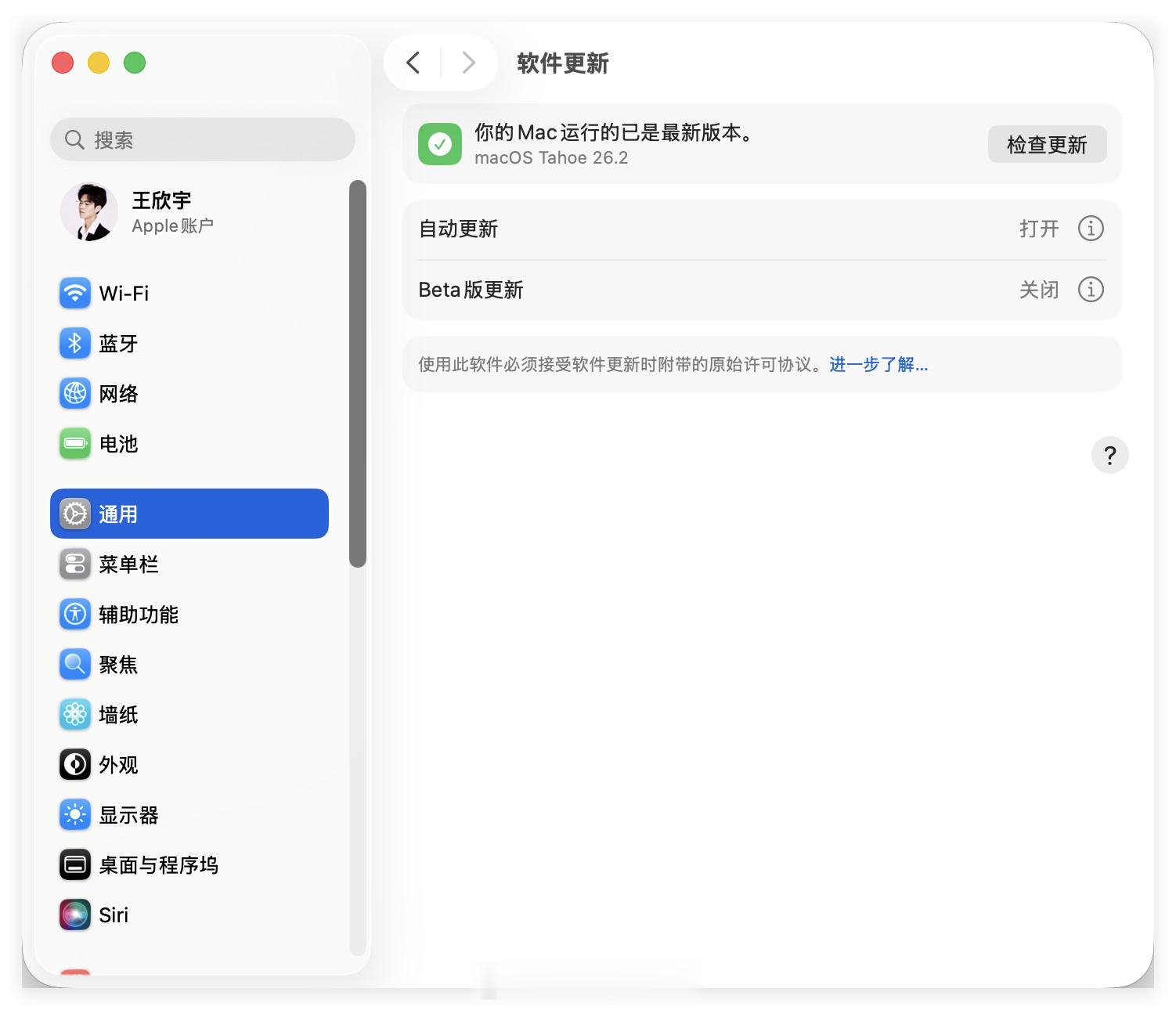Click the Beta版更新 row label

pos(471,290)
